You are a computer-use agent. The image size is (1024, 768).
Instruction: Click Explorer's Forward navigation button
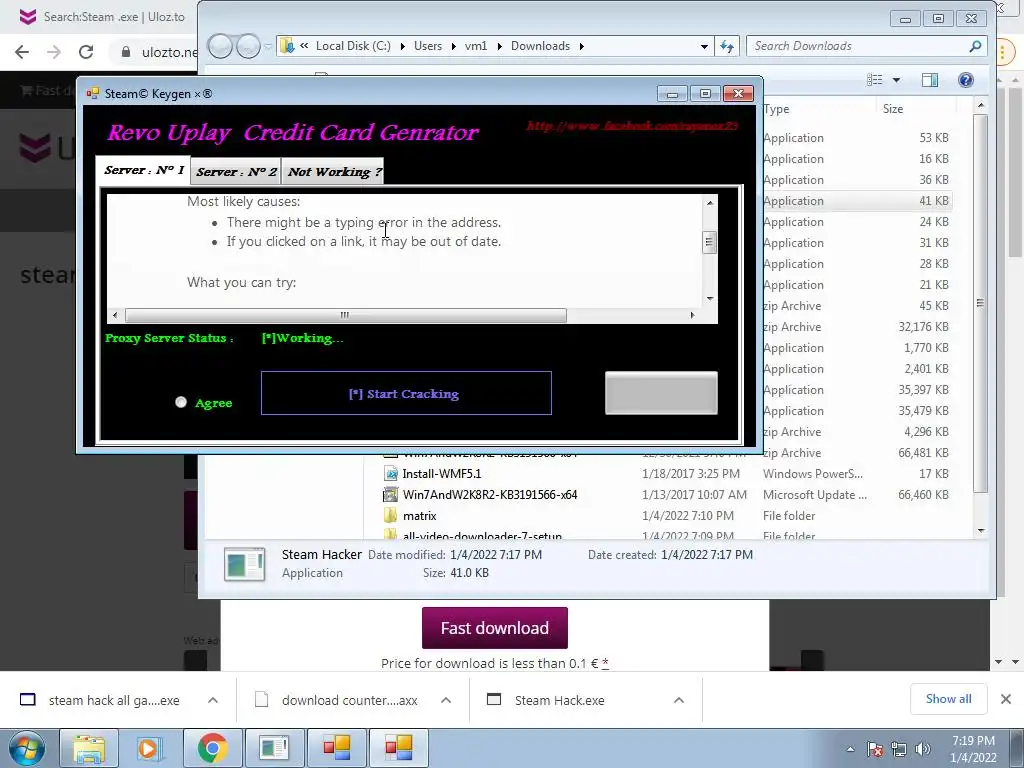pos(248,46)
